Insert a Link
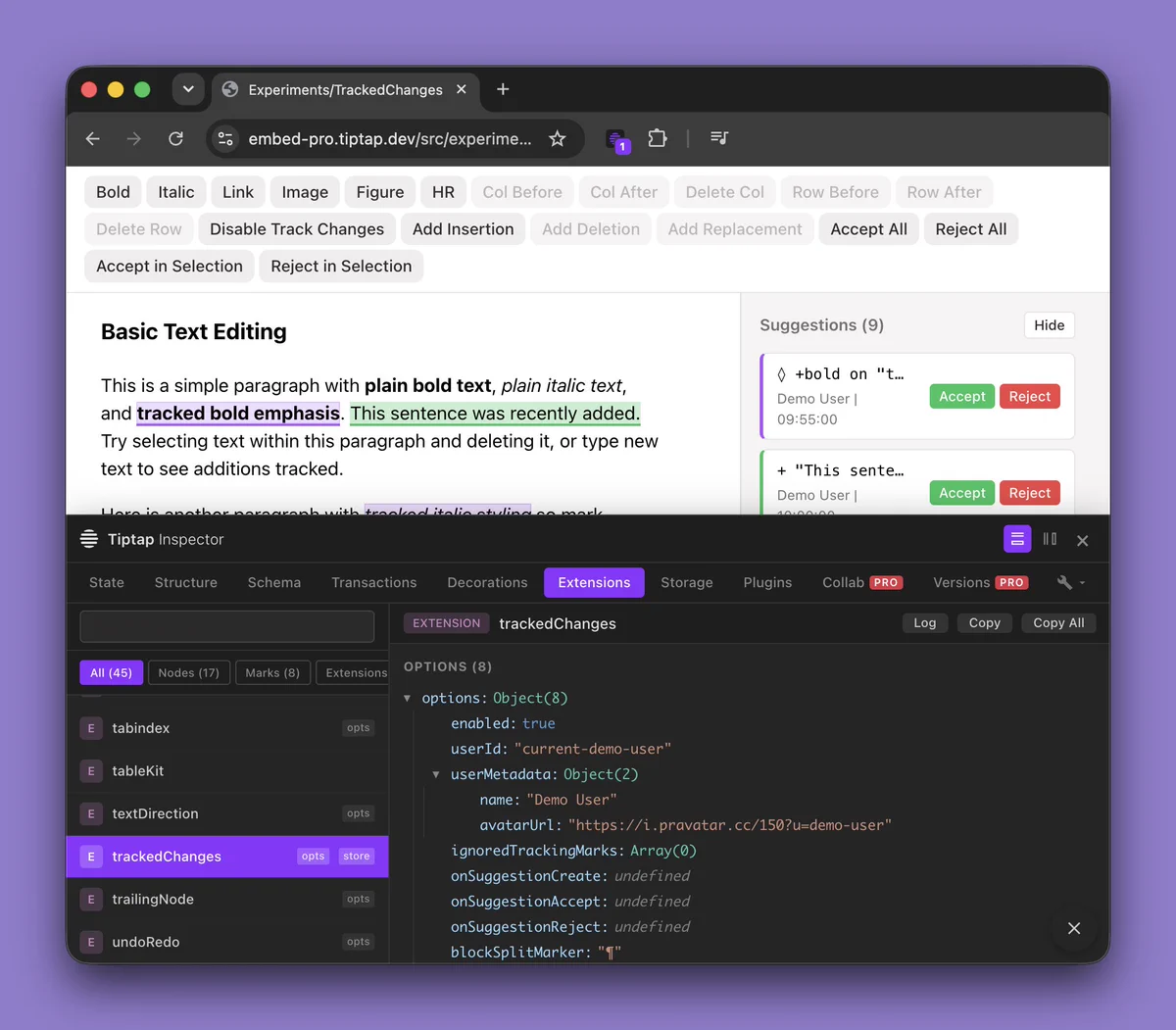Viewport: 1176px width, 1030px height. (238, 192)
